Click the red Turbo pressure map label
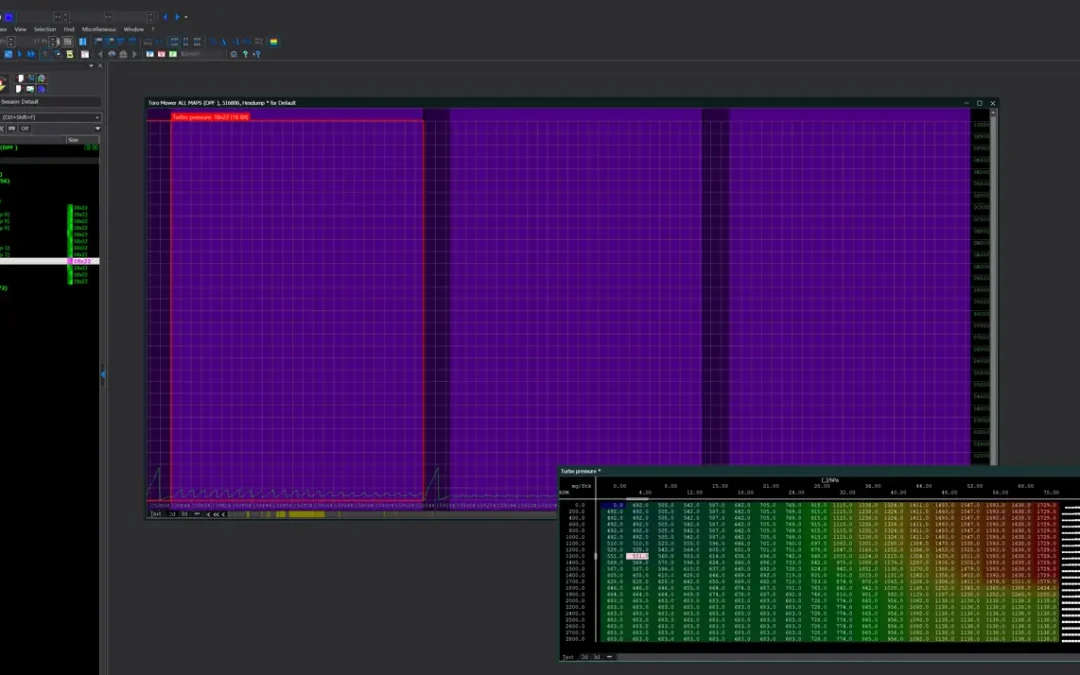 (x=210, y=117)
